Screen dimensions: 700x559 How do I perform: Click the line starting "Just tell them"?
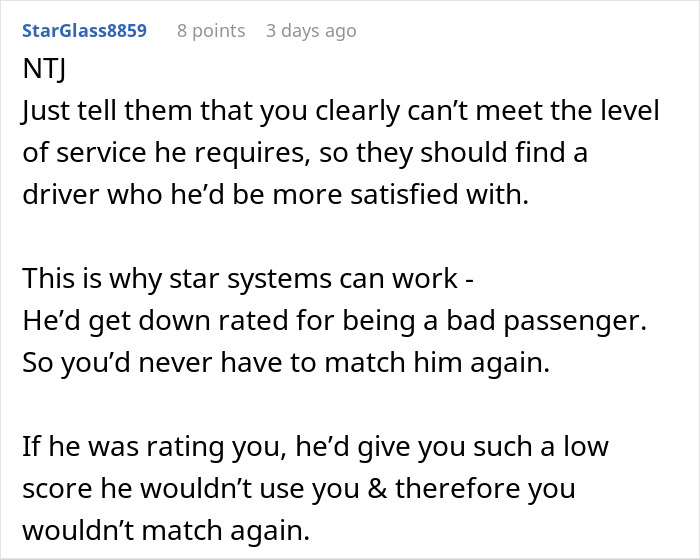click(340, 112)
